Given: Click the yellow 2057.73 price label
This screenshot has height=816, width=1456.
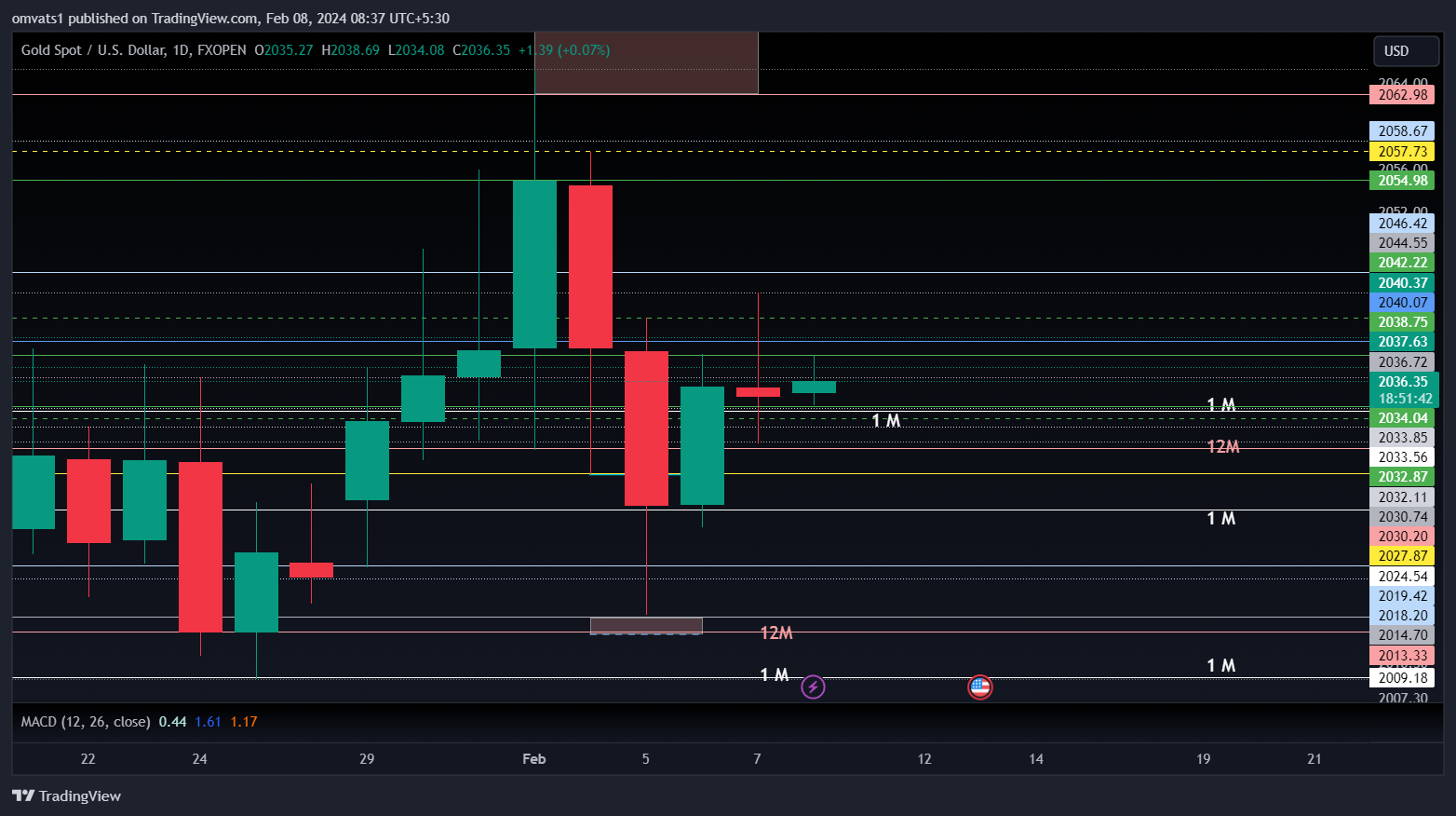Looking at the screenshot, I should click(x=1402, y=152).
